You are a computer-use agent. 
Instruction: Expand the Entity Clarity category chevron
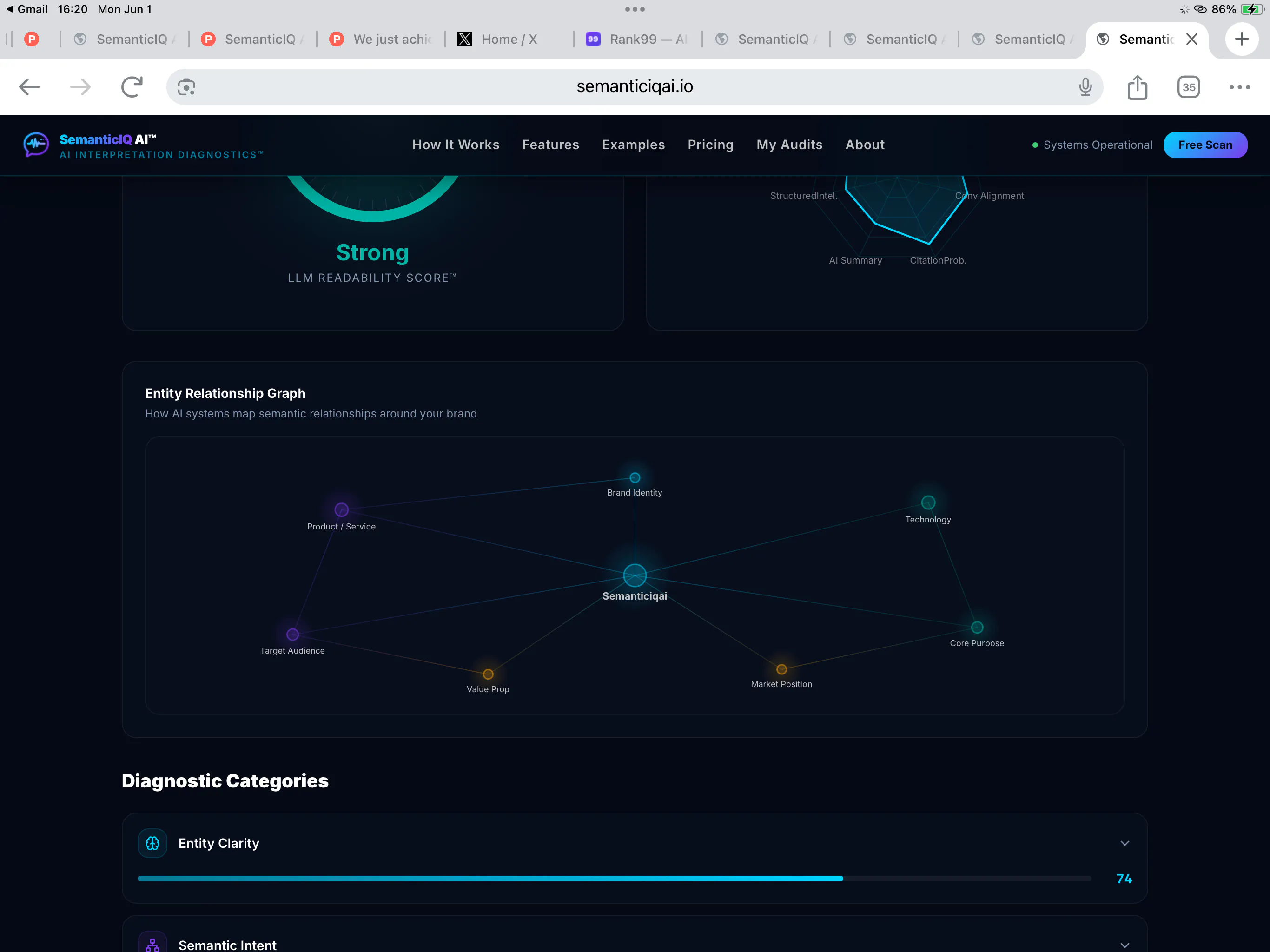point(1125,843)
